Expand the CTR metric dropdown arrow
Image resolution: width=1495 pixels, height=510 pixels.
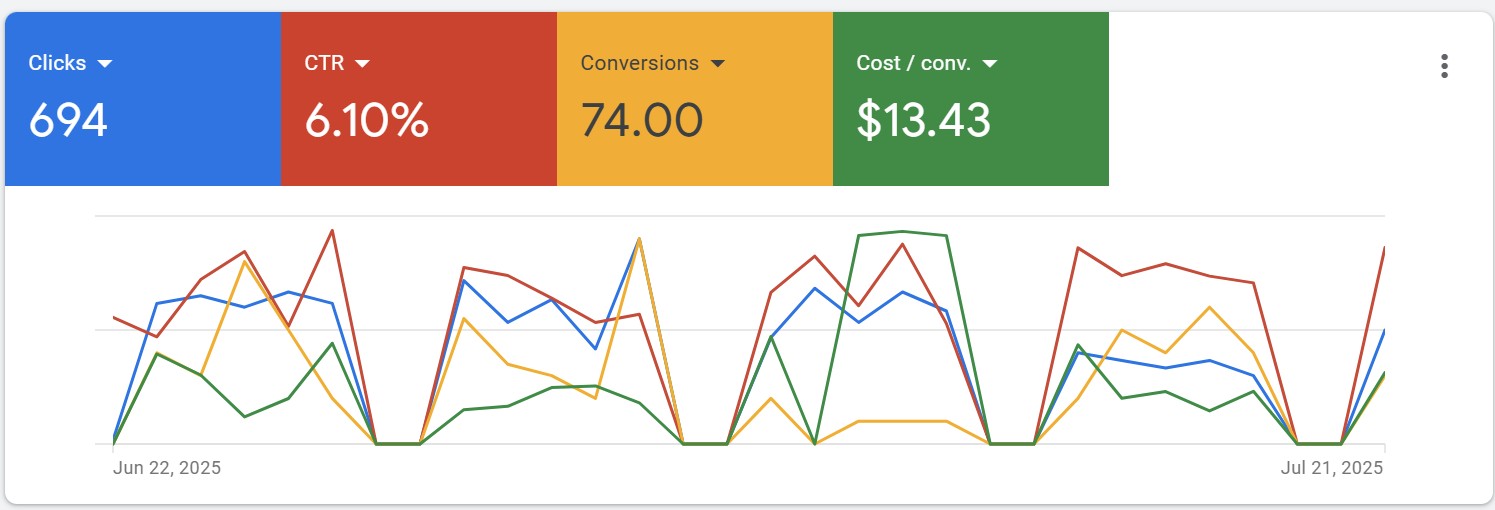362,64
